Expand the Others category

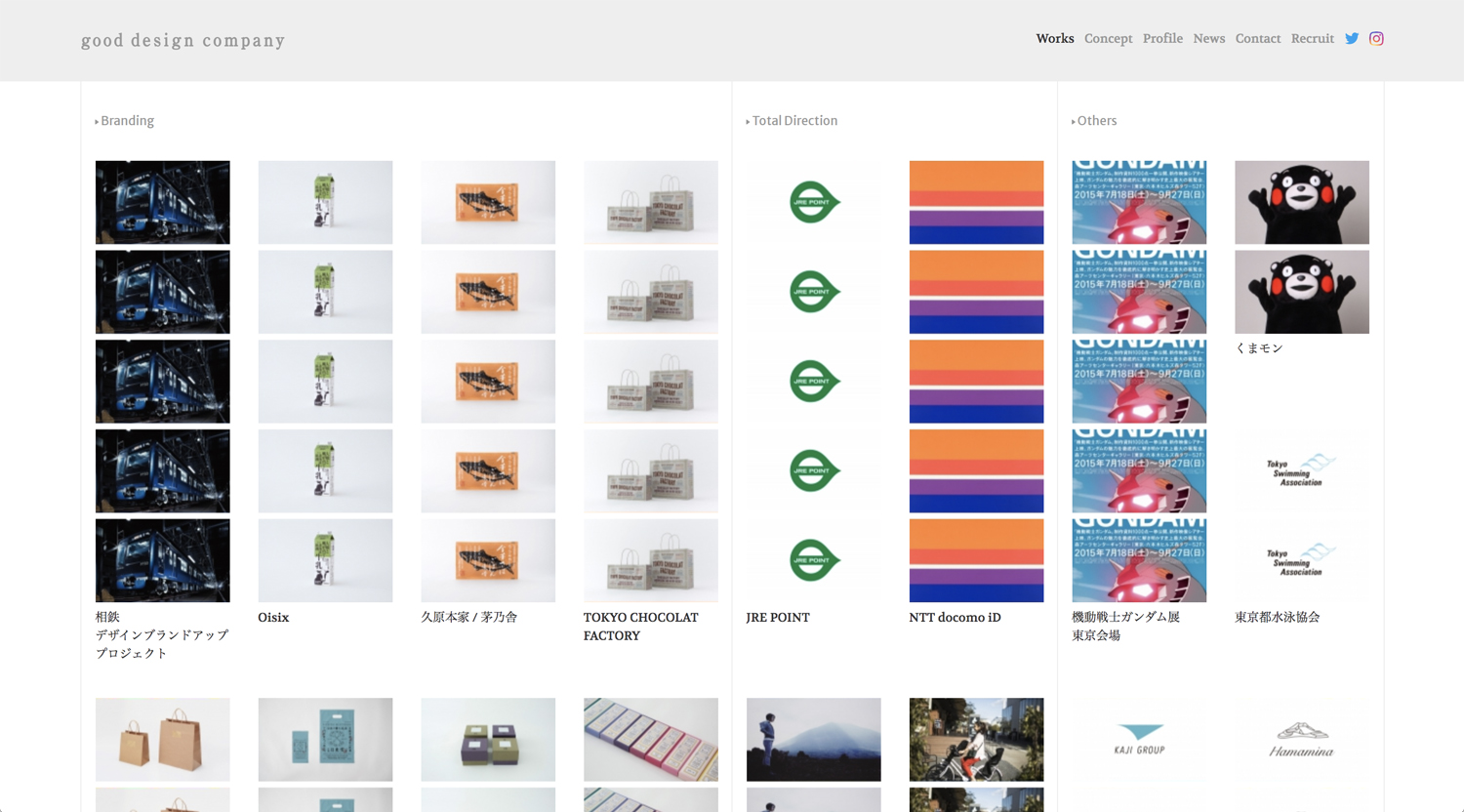pos(1094,121)
